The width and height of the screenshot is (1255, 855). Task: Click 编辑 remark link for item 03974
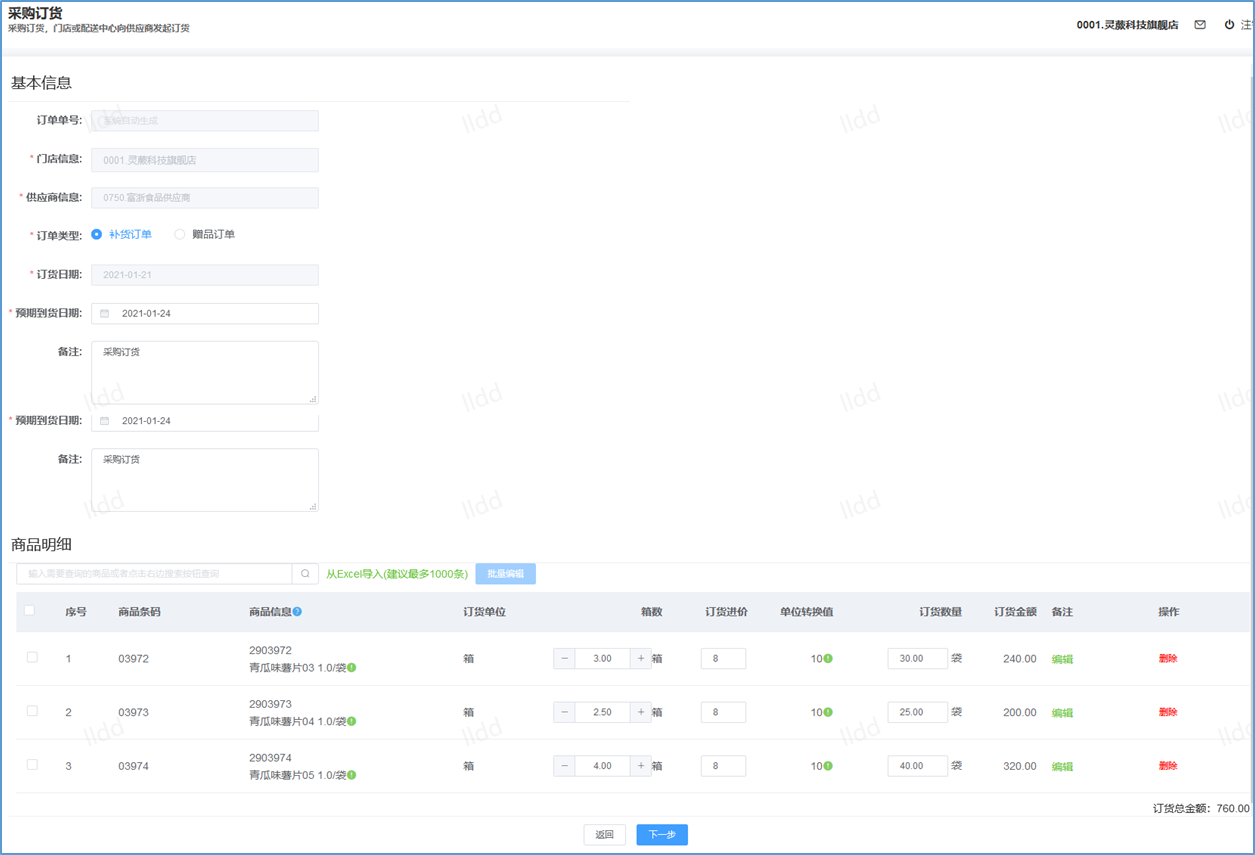1062,767
